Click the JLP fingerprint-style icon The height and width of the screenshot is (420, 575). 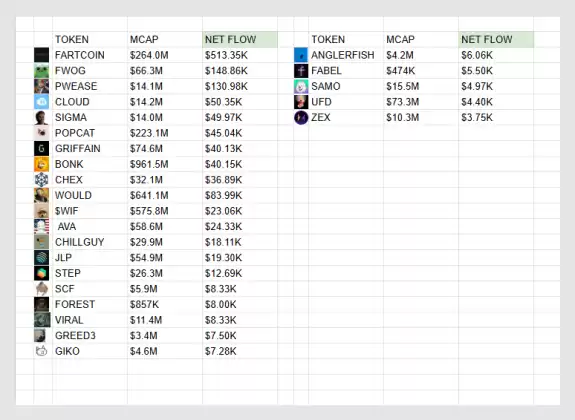coord(41,258)
